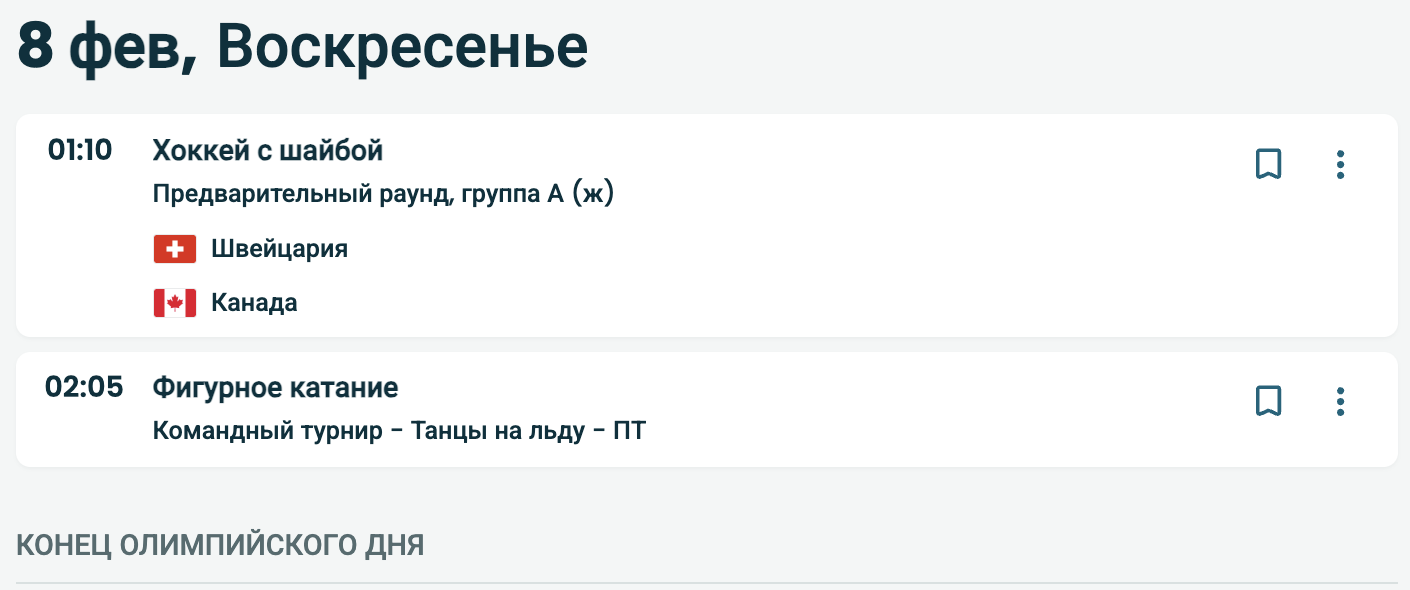Click the Canada flag icon

point(175,302)
